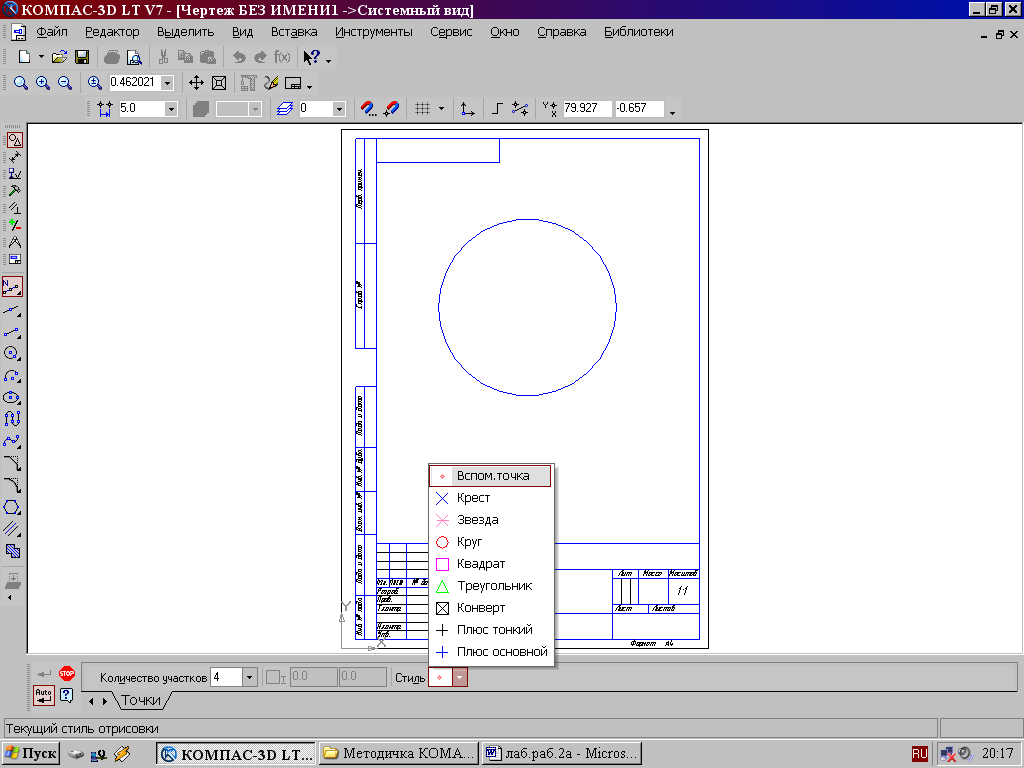Click the Pan (move view) icon
Viewport: 1024px width, 768px height.
[x=196, y=83]
